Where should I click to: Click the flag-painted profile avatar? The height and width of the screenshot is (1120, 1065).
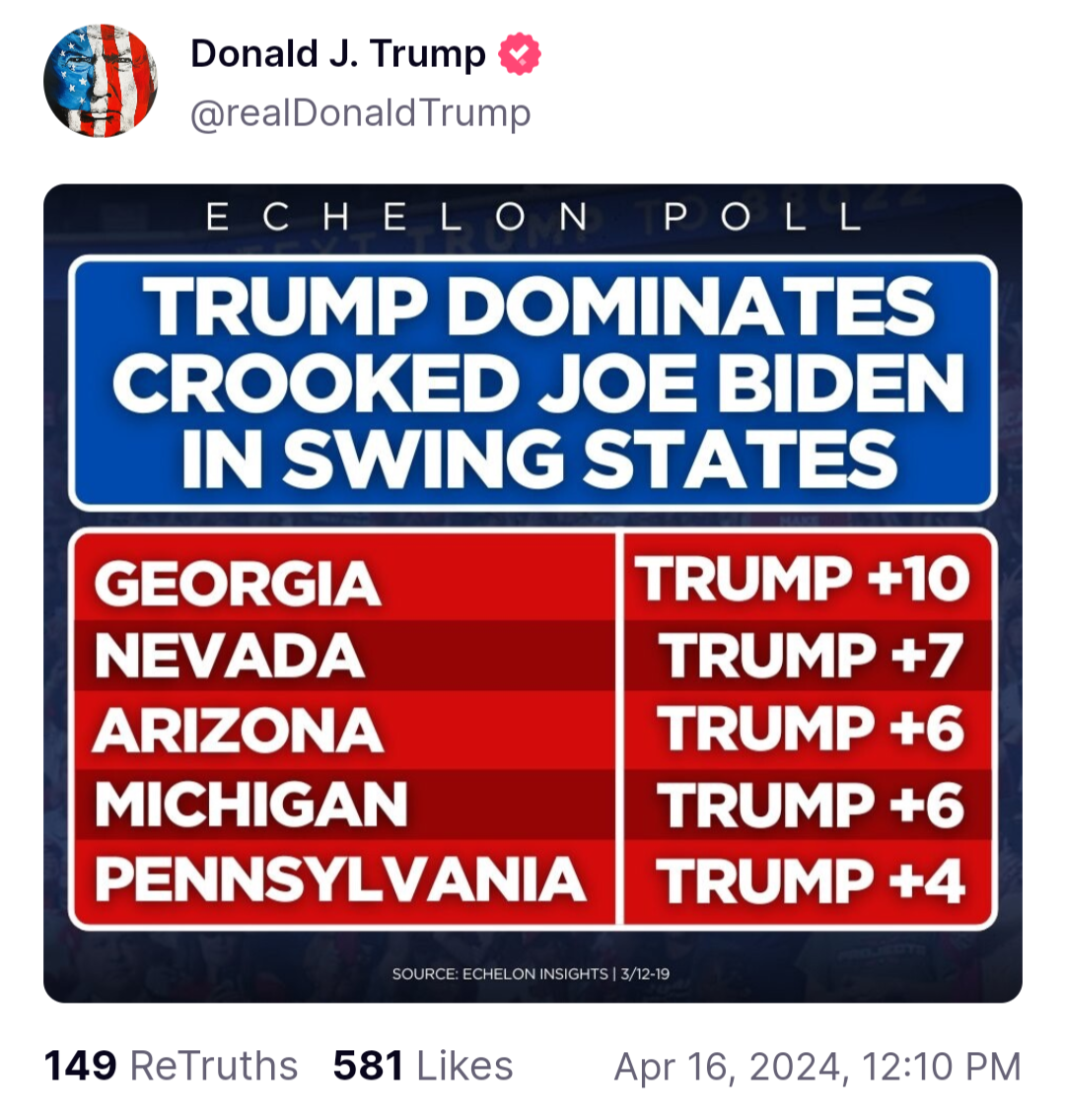pos(101,81)
